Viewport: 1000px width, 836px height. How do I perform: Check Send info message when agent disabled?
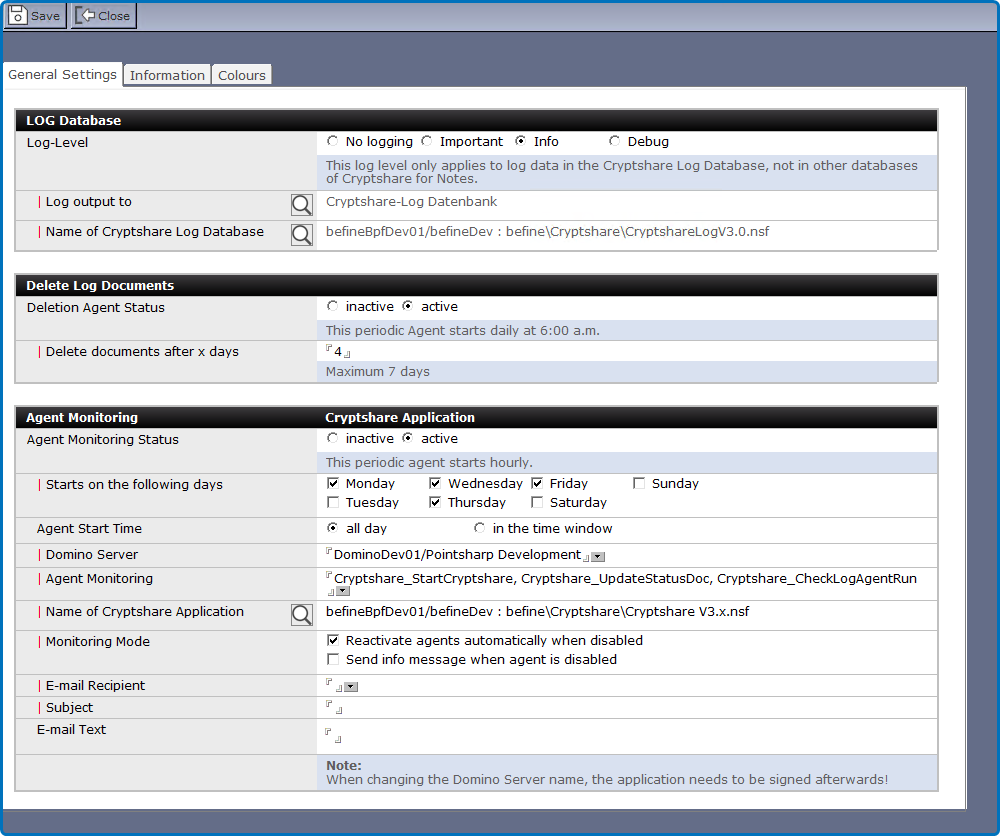(x=334, y=660)
